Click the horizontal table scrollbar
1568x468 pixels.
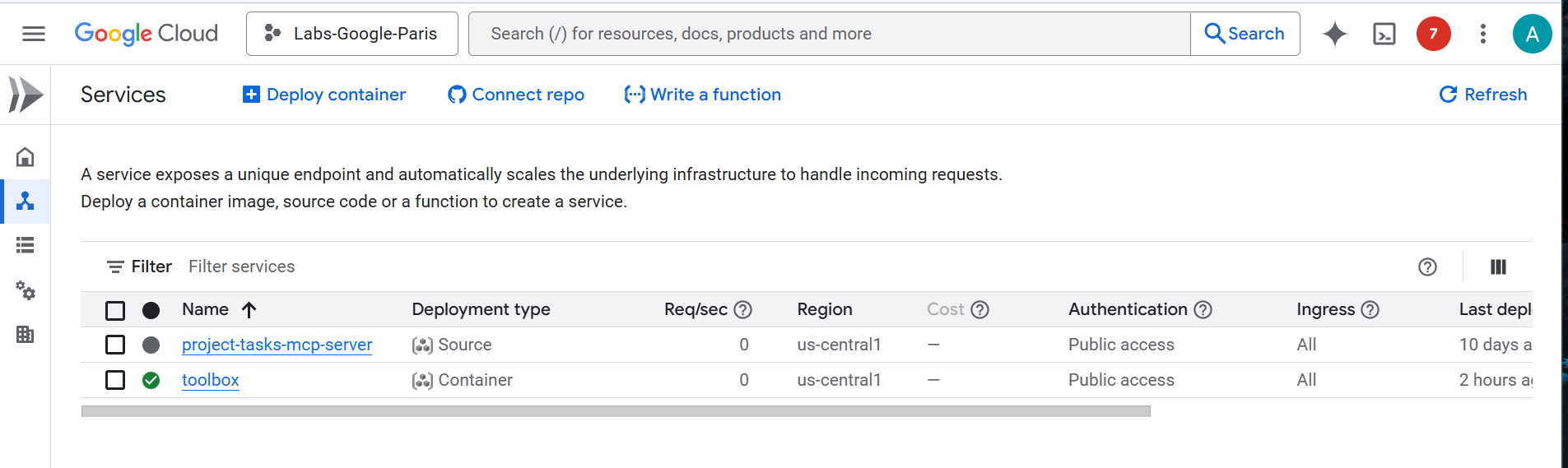pos(616,411)
